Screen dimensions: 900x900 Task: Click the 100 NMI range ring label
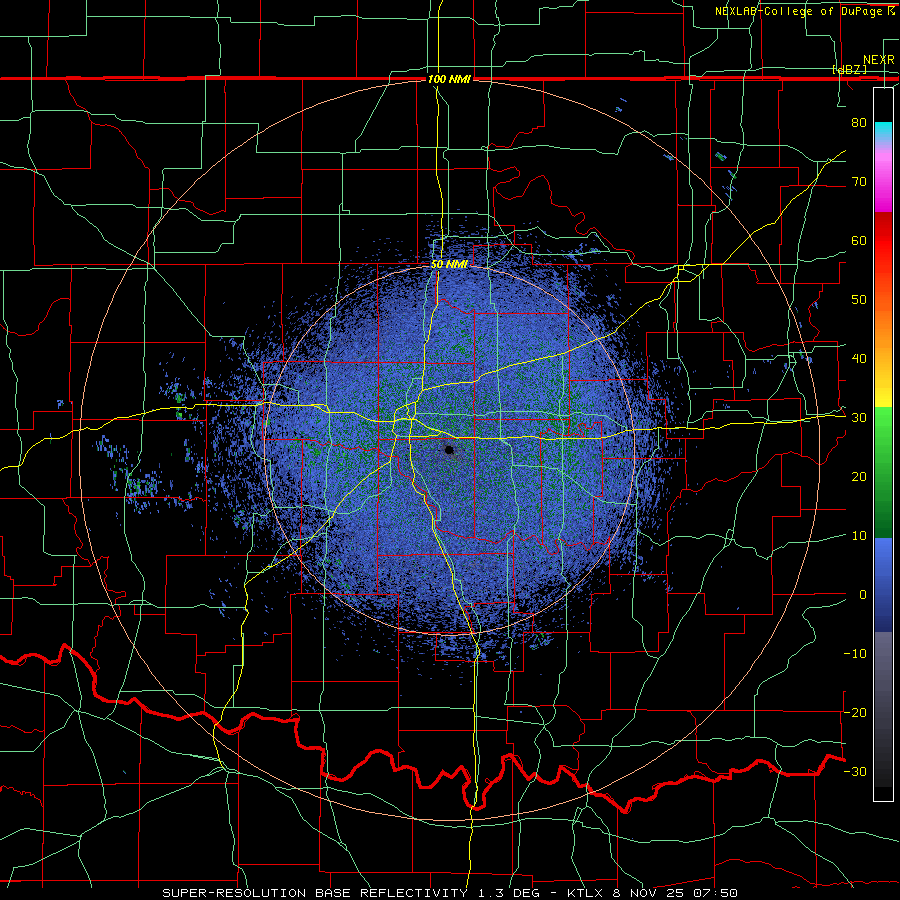click(x=449, y=79)
